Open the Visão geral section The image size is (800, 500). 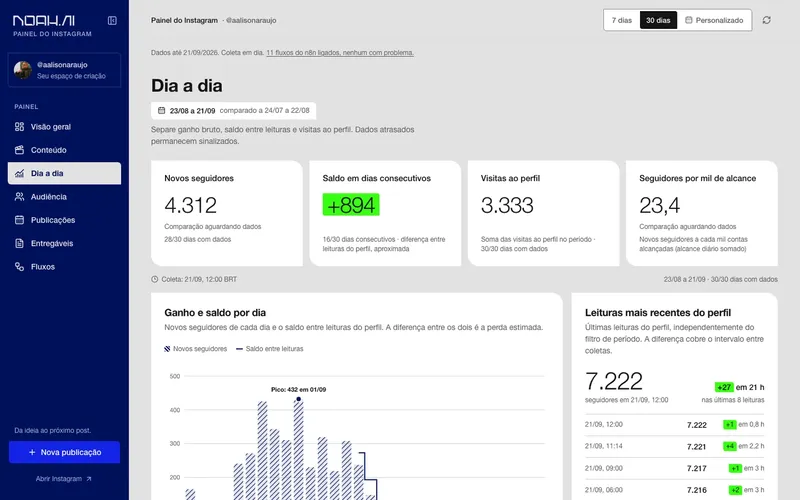(64, 127)
